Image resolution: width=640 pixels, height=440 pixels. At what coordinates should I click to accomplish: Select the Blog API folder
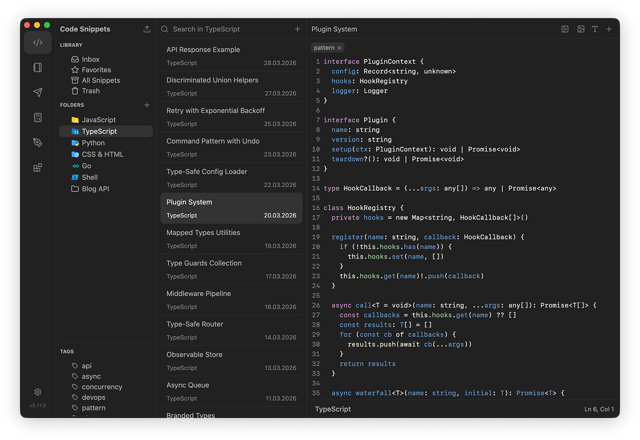click(x=106, y=189)
